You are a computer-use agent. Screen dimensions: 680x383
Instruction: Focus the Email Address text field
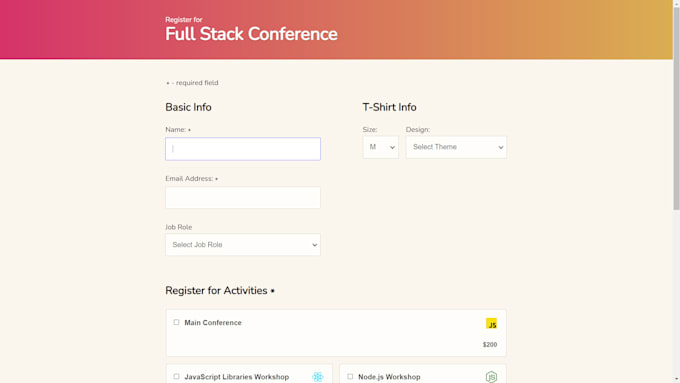(243, 198)
